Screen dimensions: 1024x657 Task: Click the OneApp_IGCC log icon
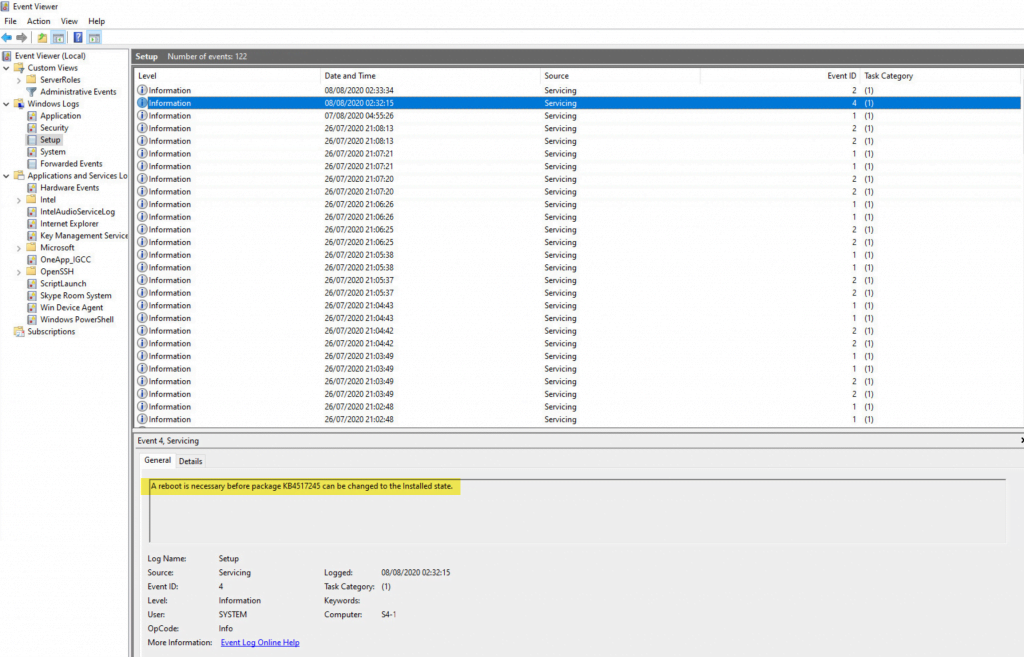pos(31,260)
